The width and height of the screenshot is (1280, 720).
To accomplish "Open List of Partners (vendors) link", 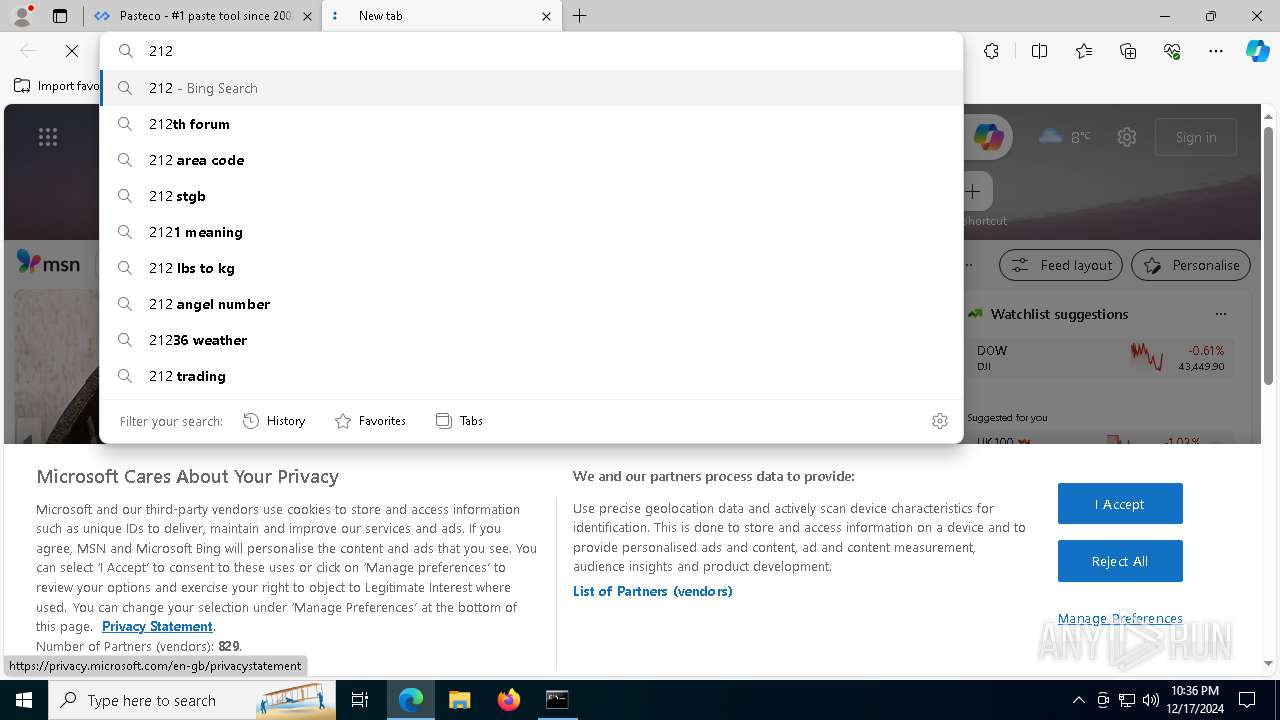I will click(652, 591).
